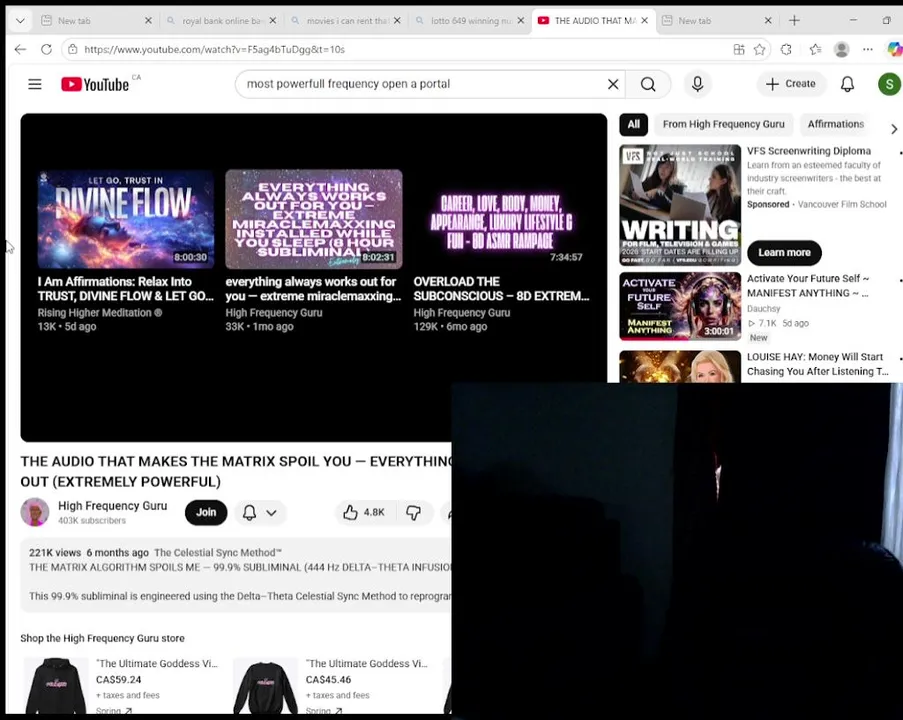This screenshot has width=903, height=720.
Task: Open the browser profile icon
Action: point(841,50)
